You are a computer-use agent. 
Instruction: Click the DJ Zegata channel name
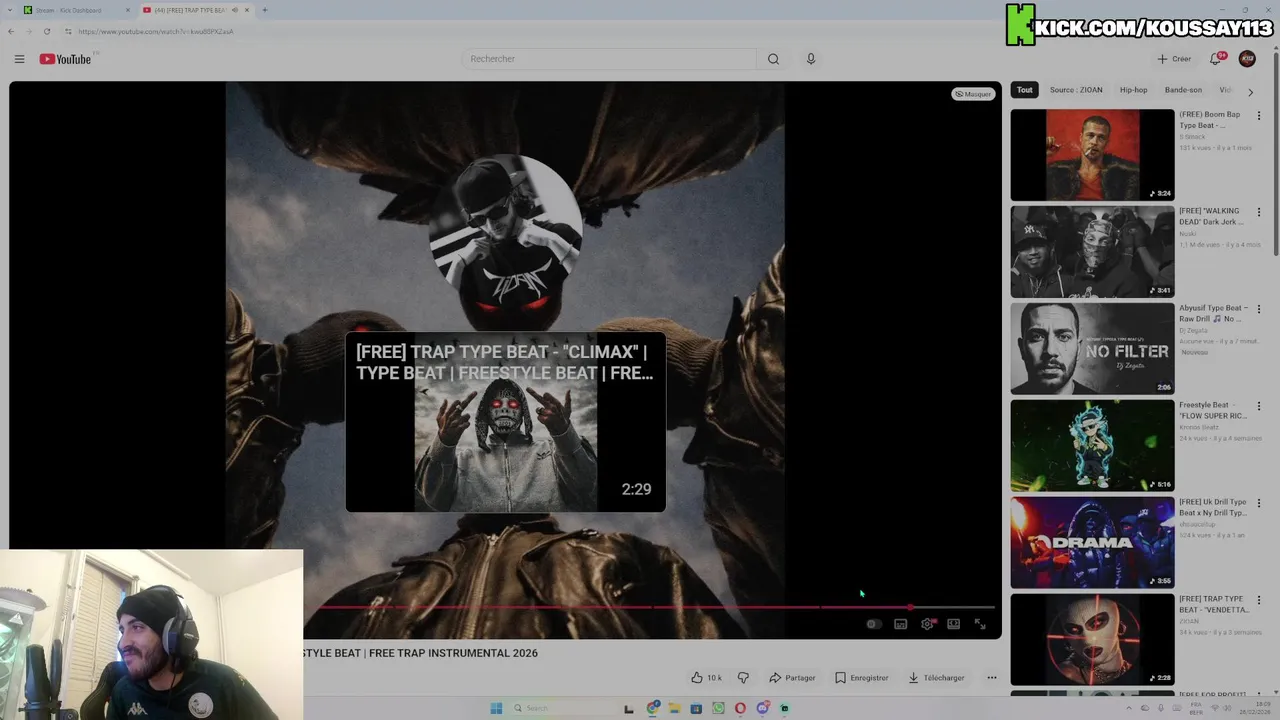click(x=1193, y=330)
